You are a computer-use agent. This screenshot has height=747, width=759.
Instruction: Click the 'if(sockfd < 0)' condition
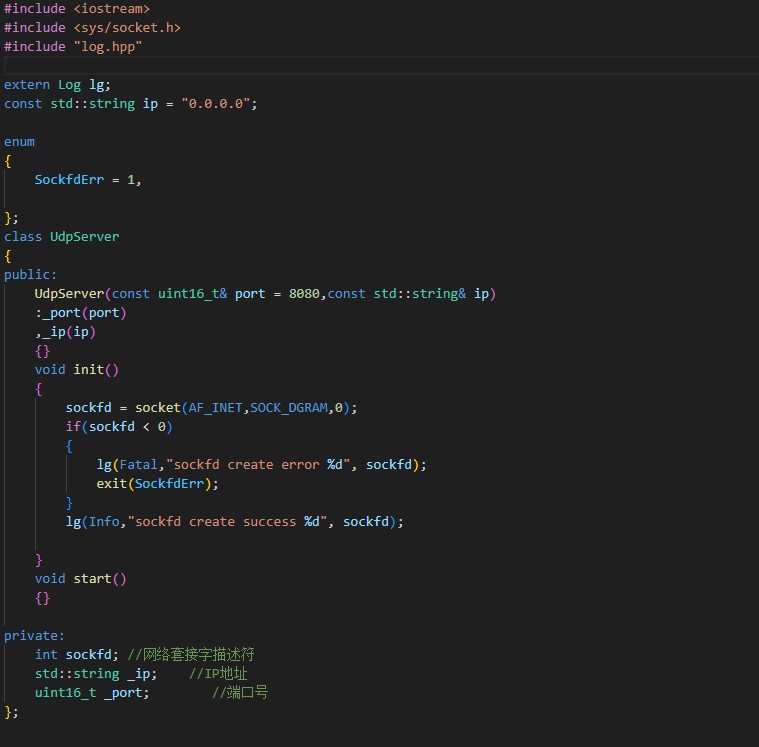119,427
